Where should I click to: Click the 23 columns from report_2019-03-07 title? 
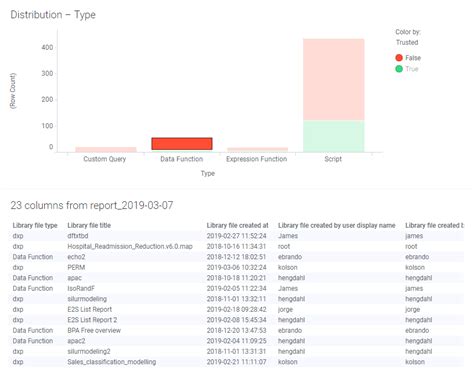pos(92,205)
